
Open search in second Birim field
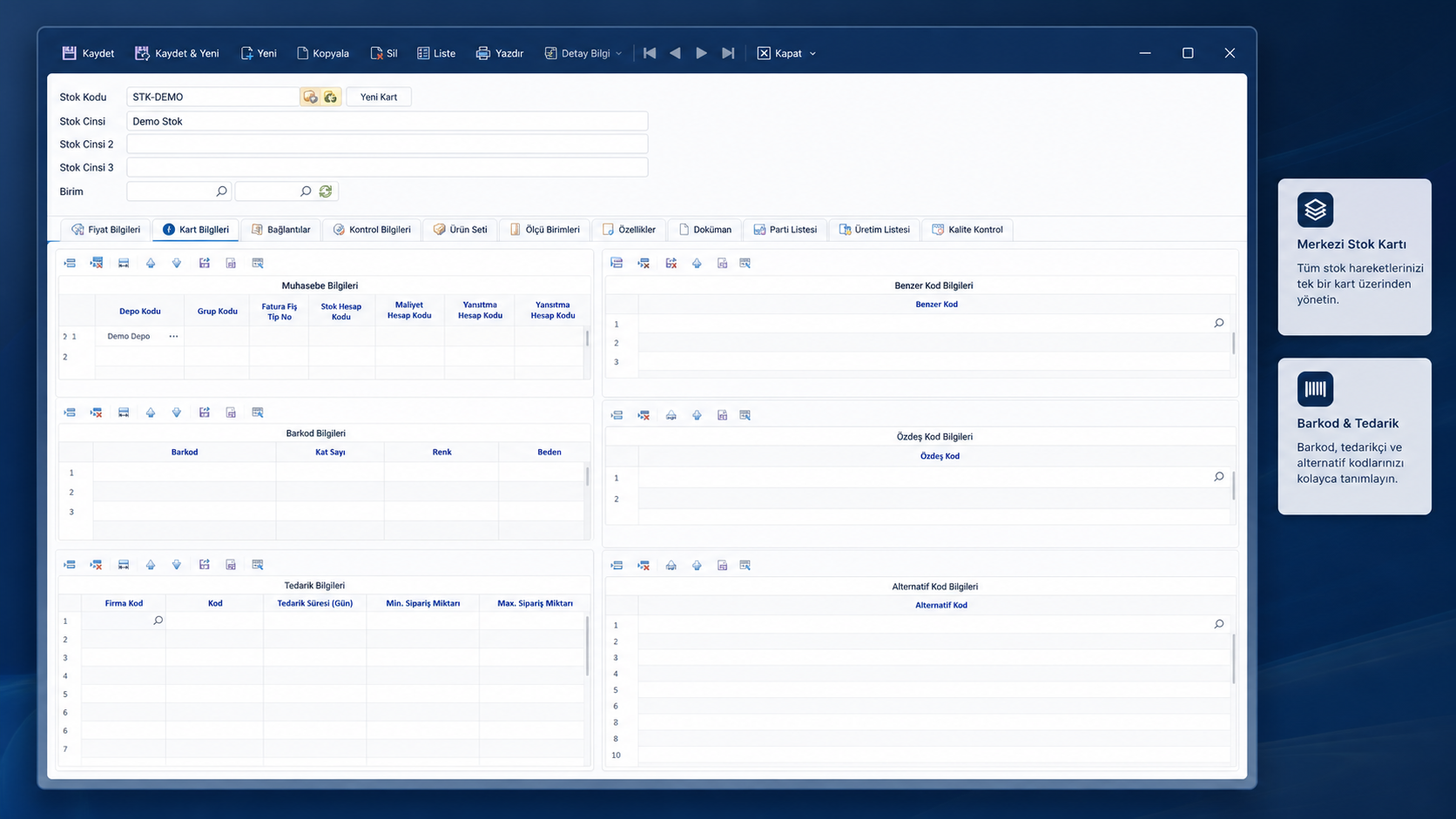306,191
